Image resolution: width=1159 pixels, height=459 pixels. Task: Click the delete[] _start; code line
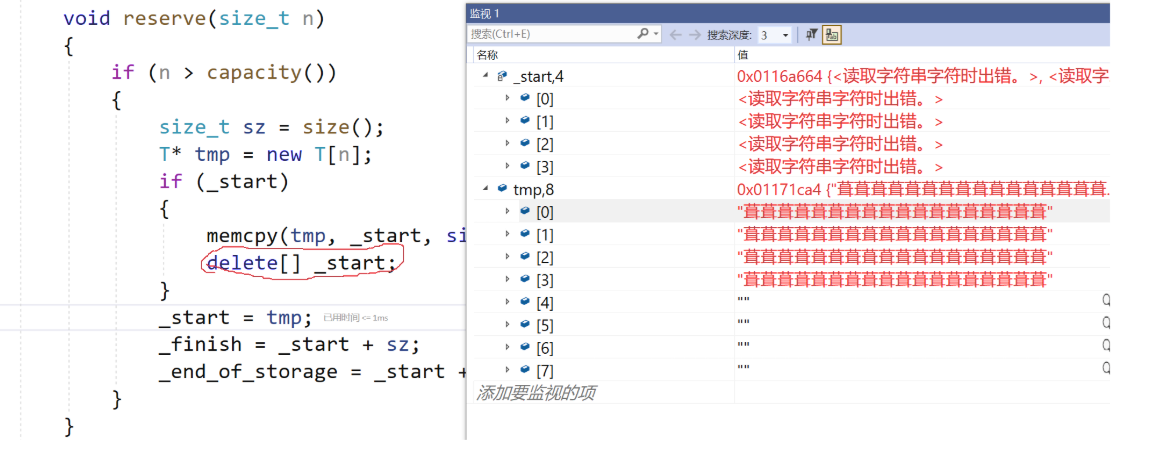[302, 264]
